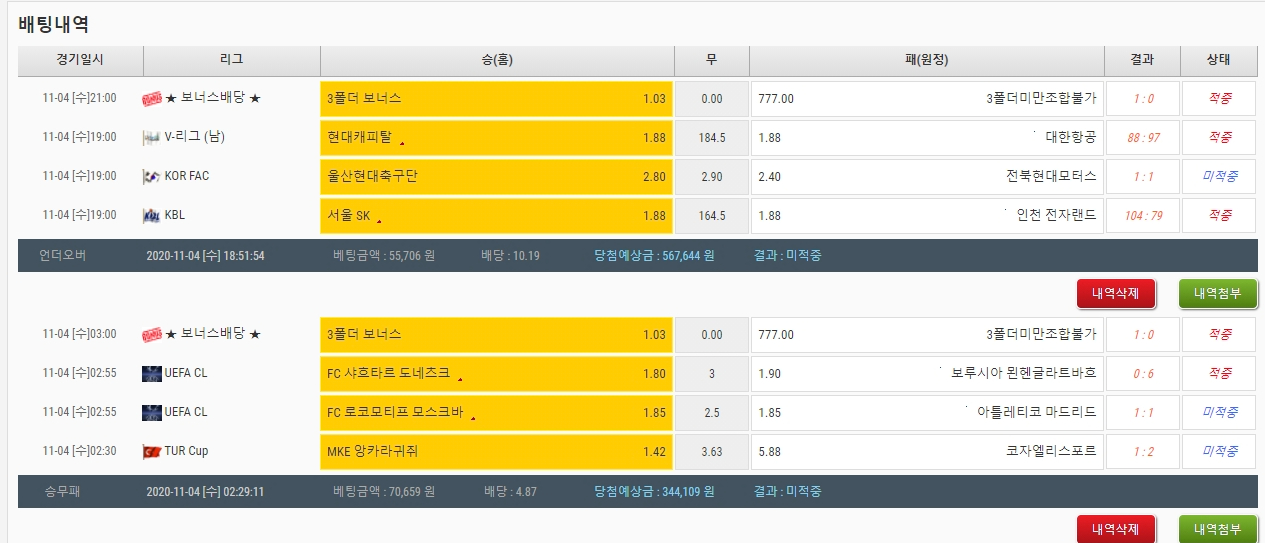Select the 현대캐피탈 home pick cell
Viewport: 1265px width, 543px height.
coord(496,138)
